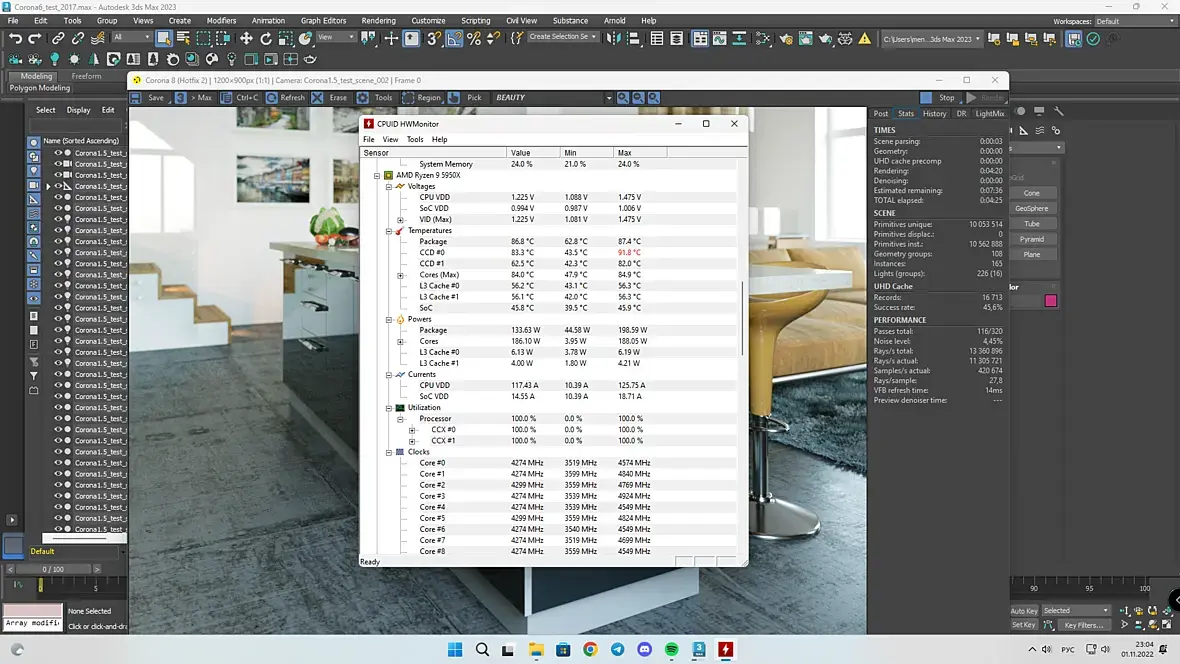Open the Modifiers menu
Viewport: 1180px width, 664px height.
point(221,21)
